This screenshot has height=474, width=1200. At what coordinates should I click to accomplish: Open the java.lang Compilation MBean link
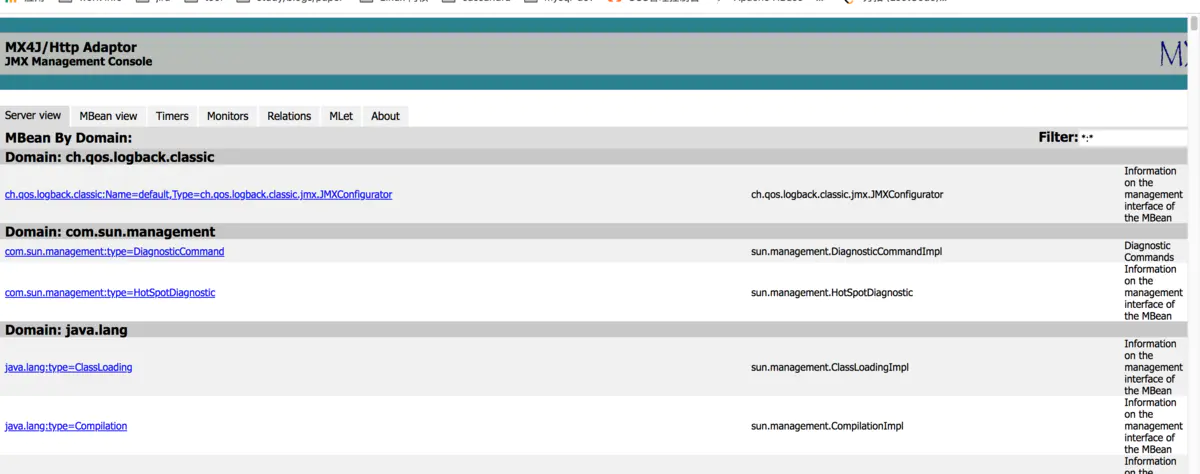tap(66, 426)
